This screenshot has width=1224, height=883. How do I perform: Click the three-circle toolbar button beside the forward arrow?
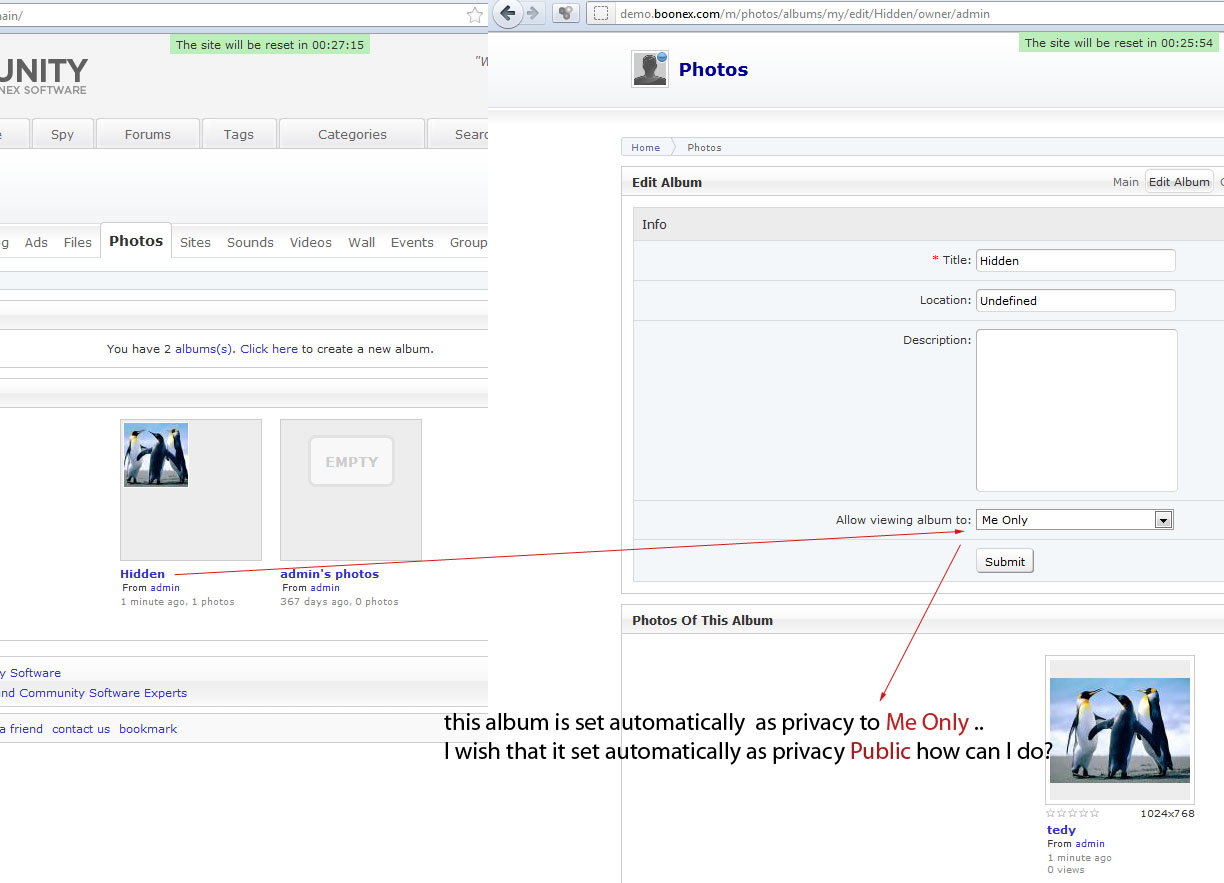click(565, 13)
